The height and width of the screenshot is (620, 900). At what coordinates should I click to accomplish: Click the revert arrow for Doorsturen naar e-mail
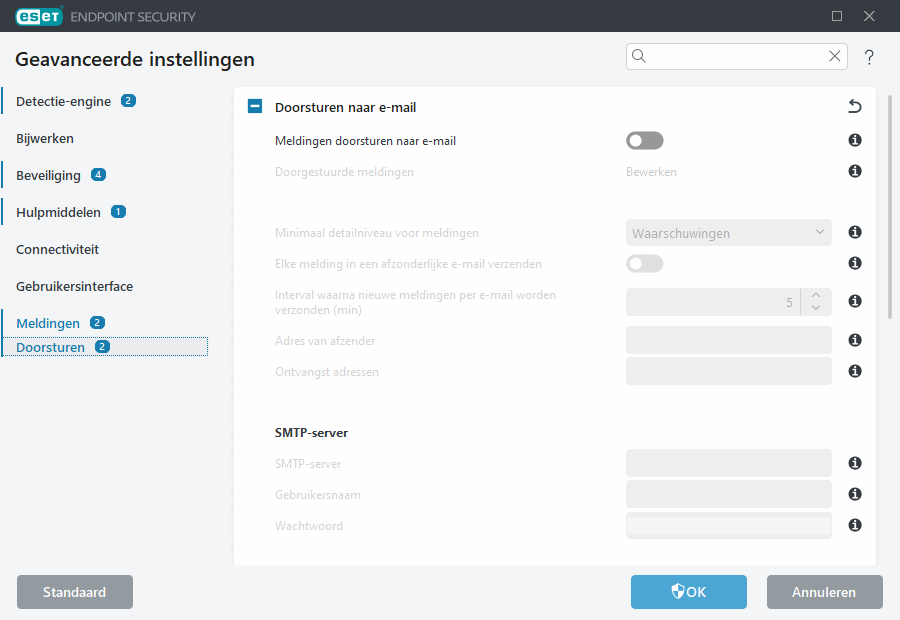(x=854, y=107)
